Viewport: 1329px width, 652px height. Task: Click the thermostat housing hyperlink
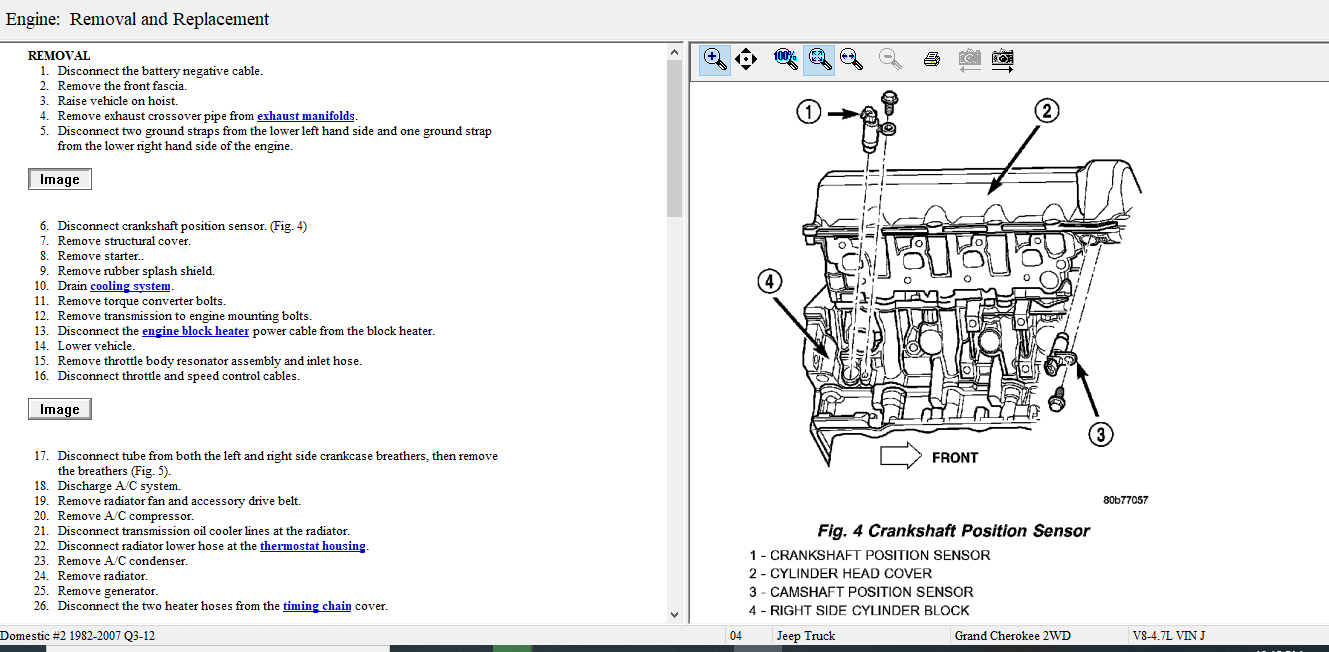[x=313, y=546]
